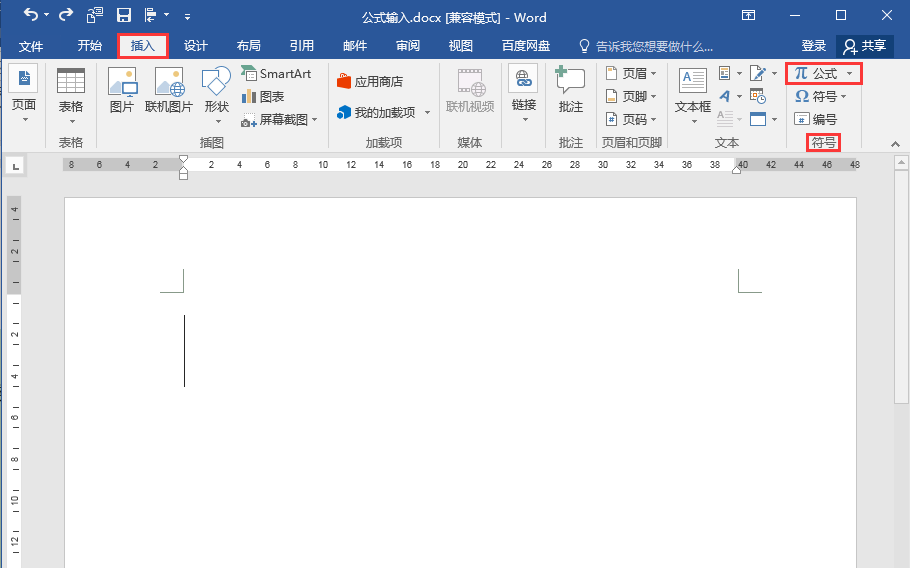This screenshot has height=568, width=910.
Task: Click the save icon in quick access toolbar
Action: pos(124,16)
